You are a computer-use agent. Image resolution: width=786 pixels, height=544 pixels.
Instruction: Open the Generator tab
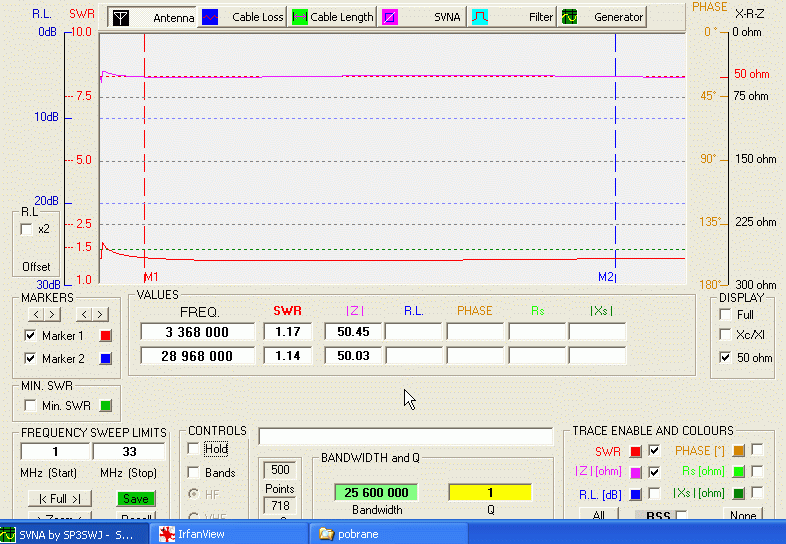[x=602, y=17]
